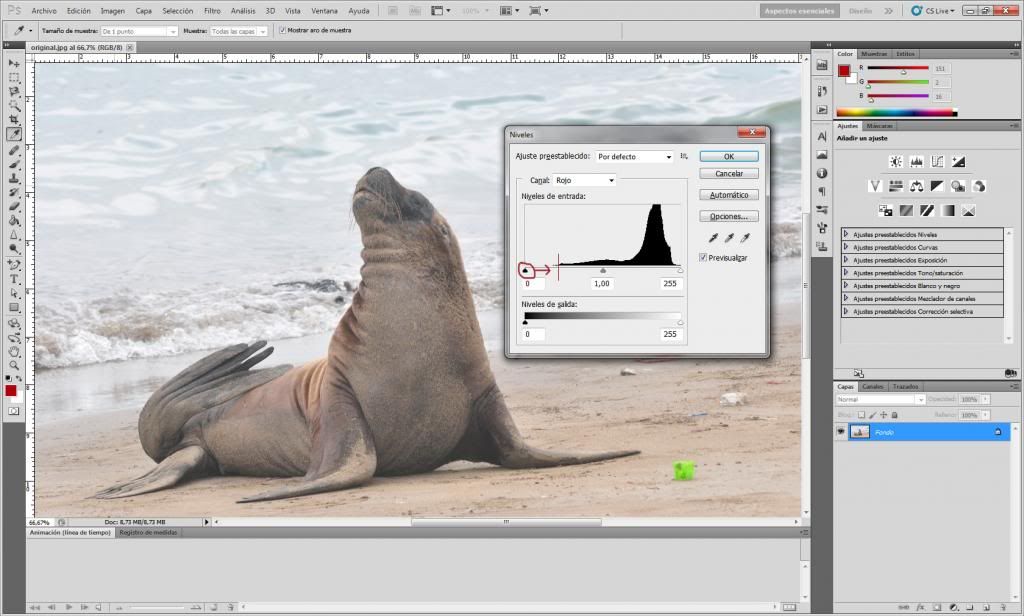The width and height of the screenshot is (1024, 616).
Task: Toggle Quick Mask mode in the toolbox
Action: 14,412
